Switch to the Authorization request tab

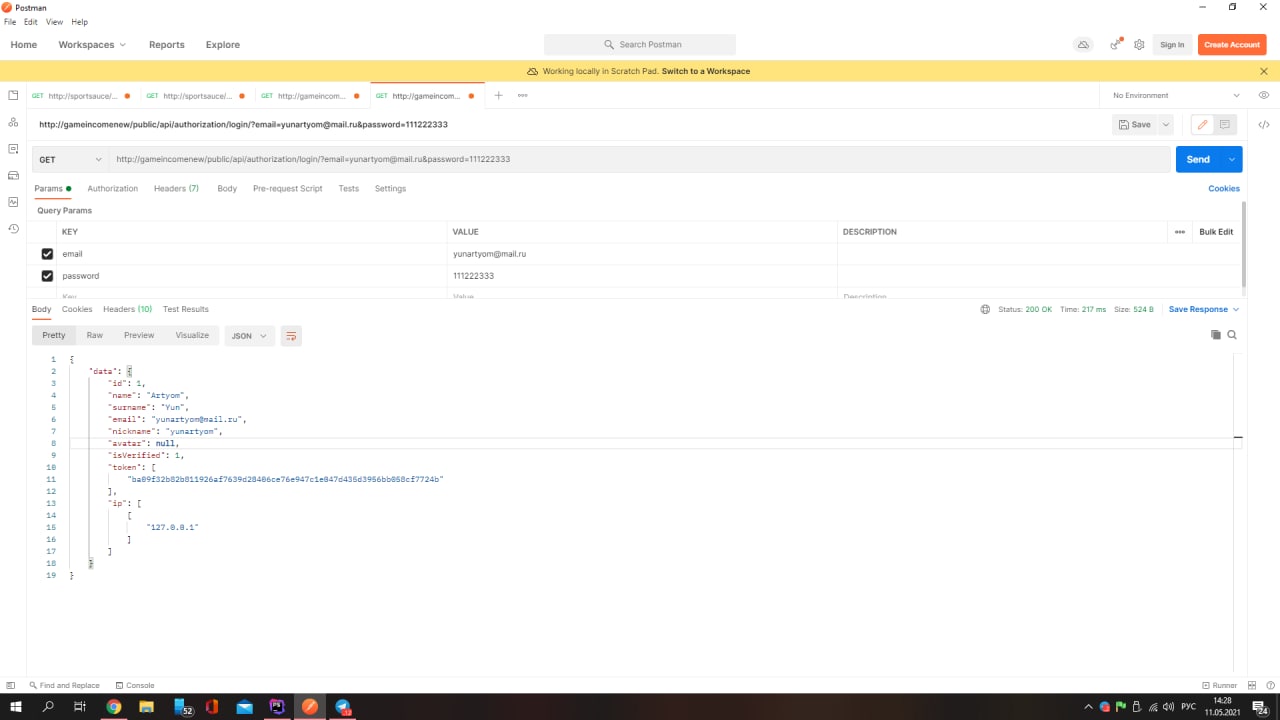click(113, 188)
